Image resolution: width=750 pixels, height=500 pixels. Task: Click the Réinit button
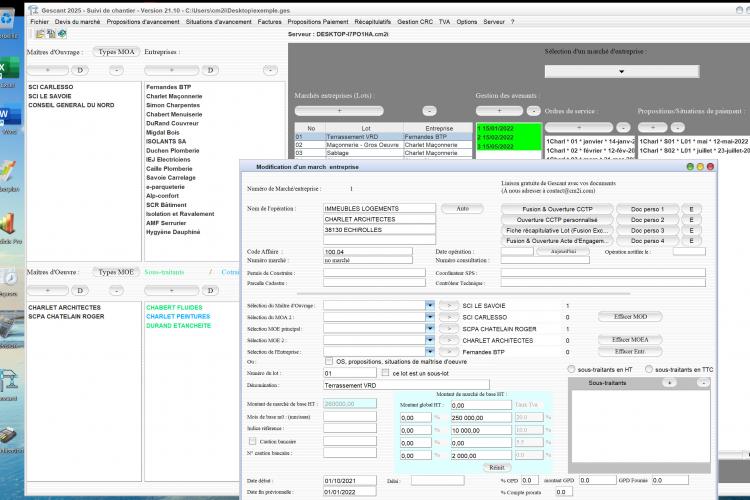tap(496, 467)
